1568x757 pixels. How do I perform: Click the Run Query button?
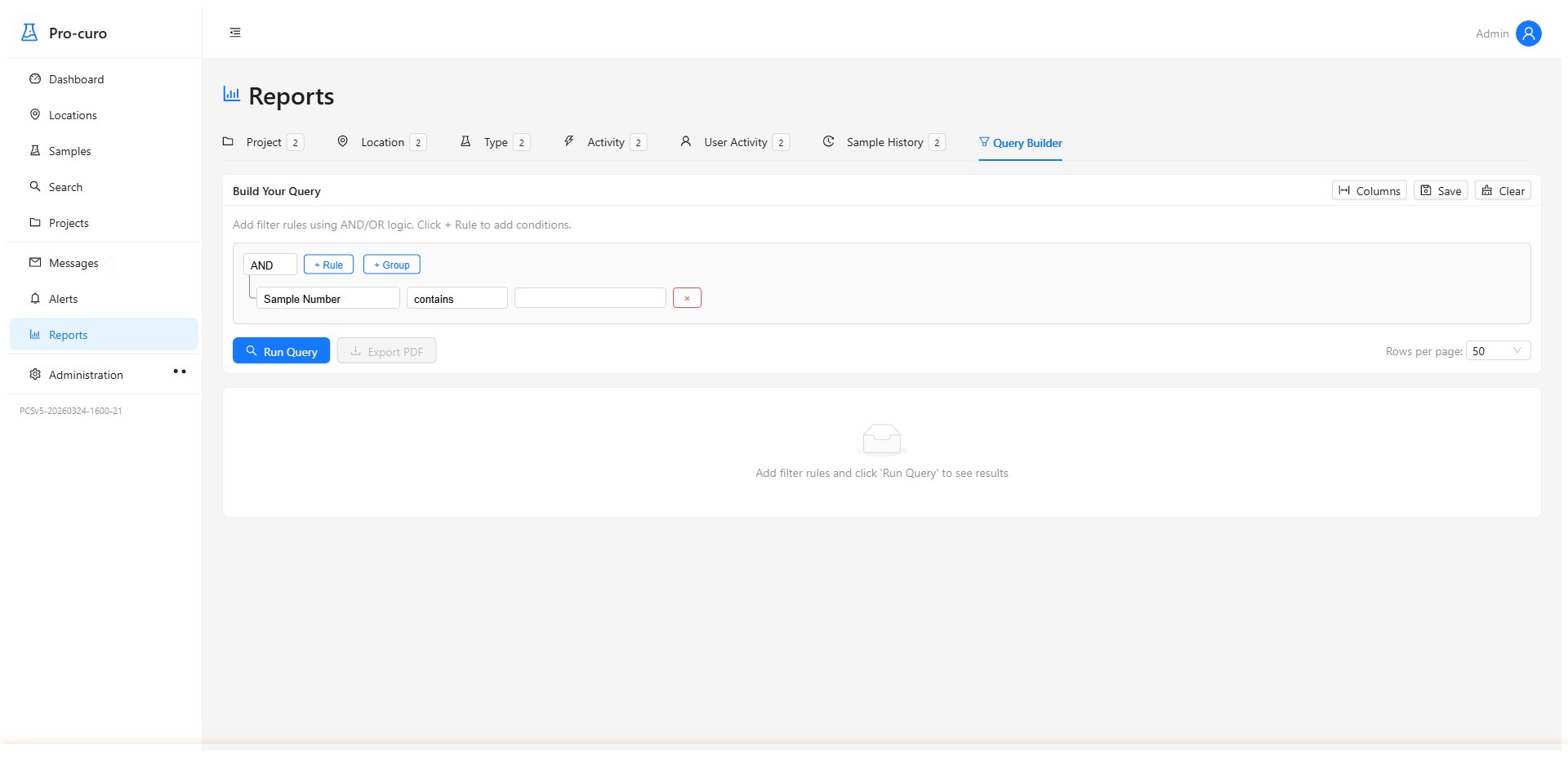point(281,350)
